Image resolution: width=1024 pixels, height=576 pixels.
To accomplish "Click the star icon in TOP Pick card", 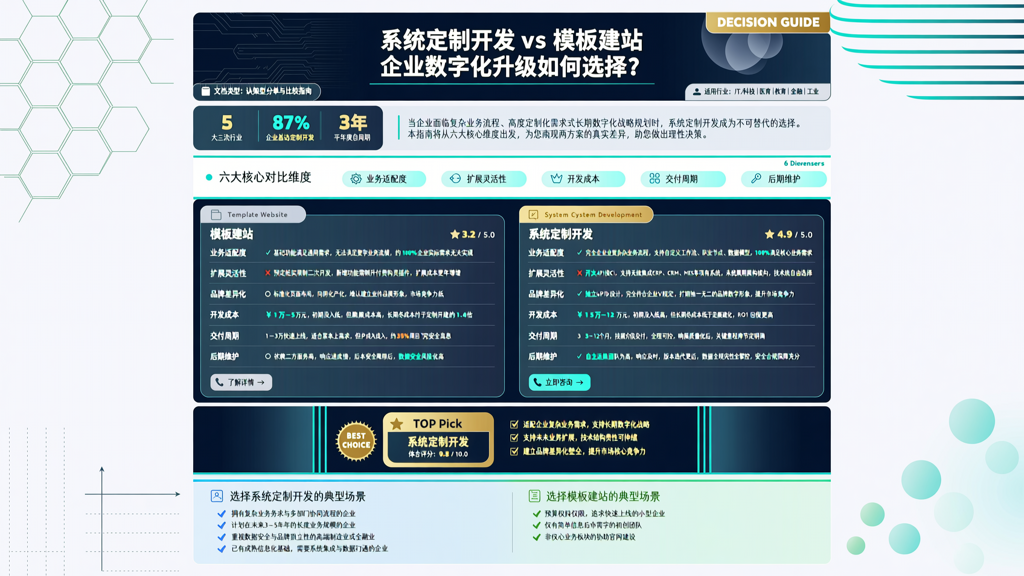I will click(396, 424).
